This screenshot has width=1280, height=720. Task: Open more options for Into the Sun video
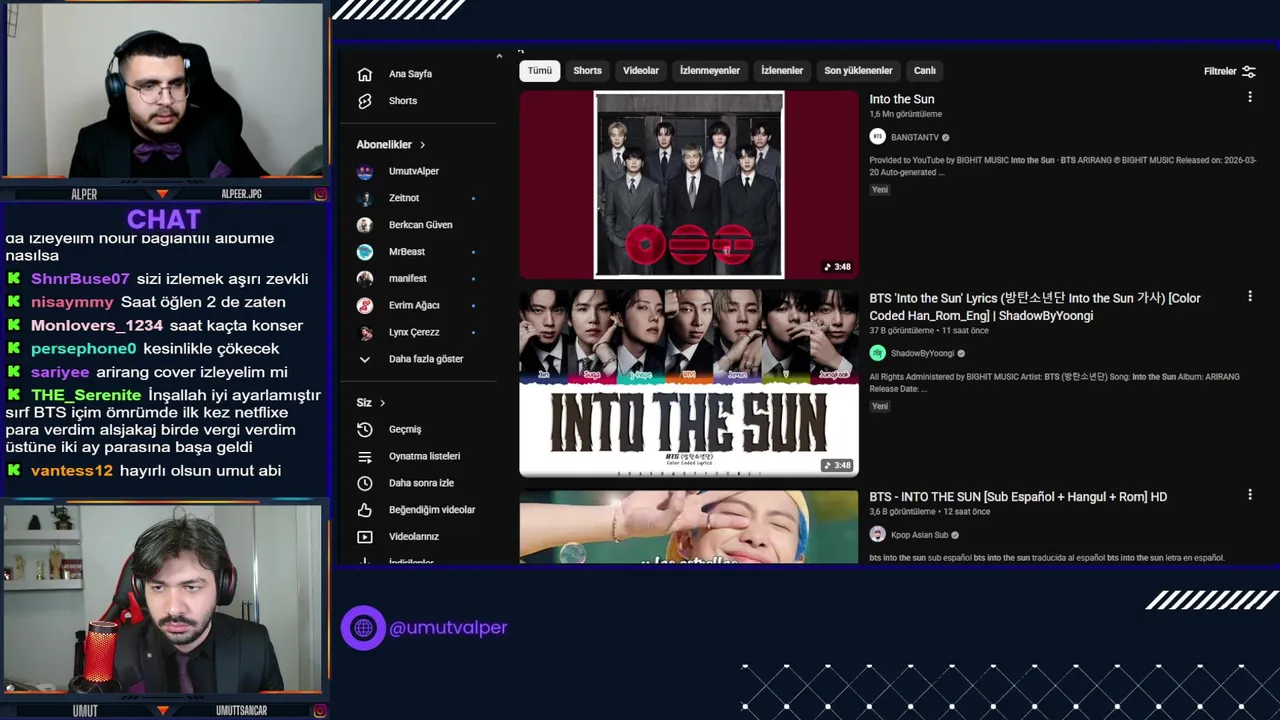tap(1250, 97)
